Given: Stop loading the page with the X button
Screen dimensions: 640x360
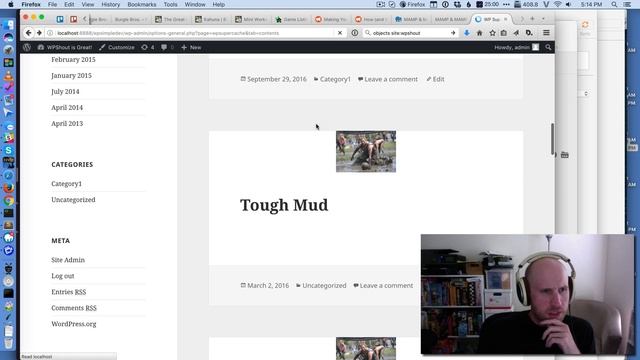Looking at the screenshot, I should 340,33.
